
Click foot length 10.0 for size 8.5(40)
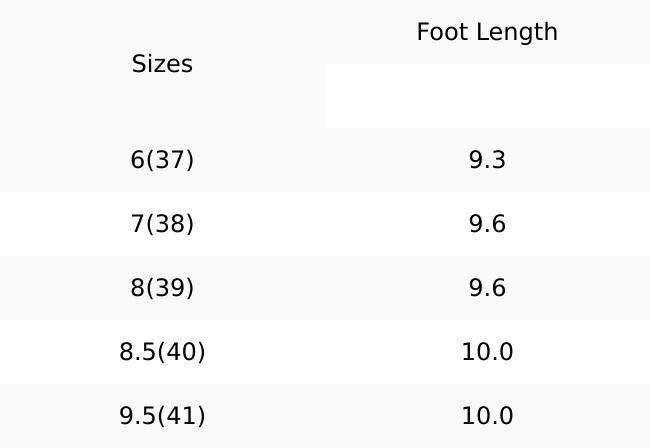[x=487, y=352]
